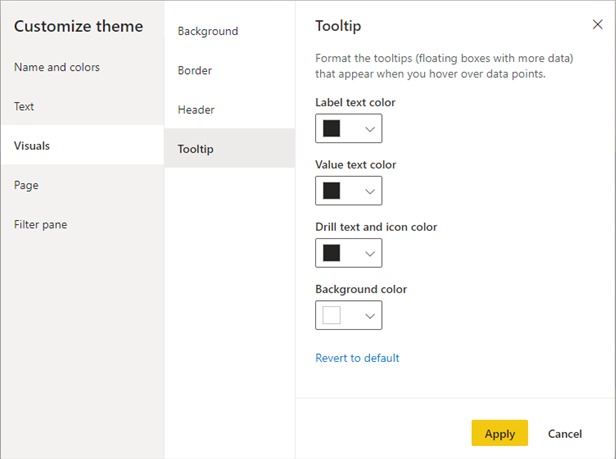
Task: Select the Background visual option
Action: (x=208, y=31)
